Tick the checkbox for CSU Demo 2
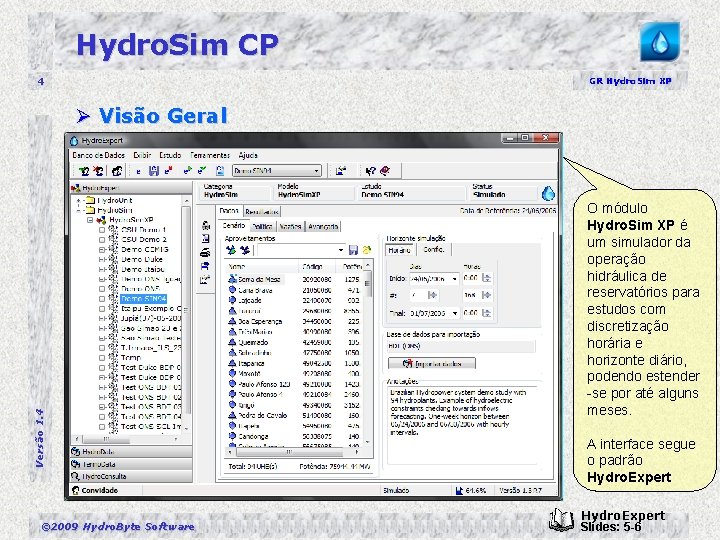Screen dimensions: 720x540 click(102, 240)
